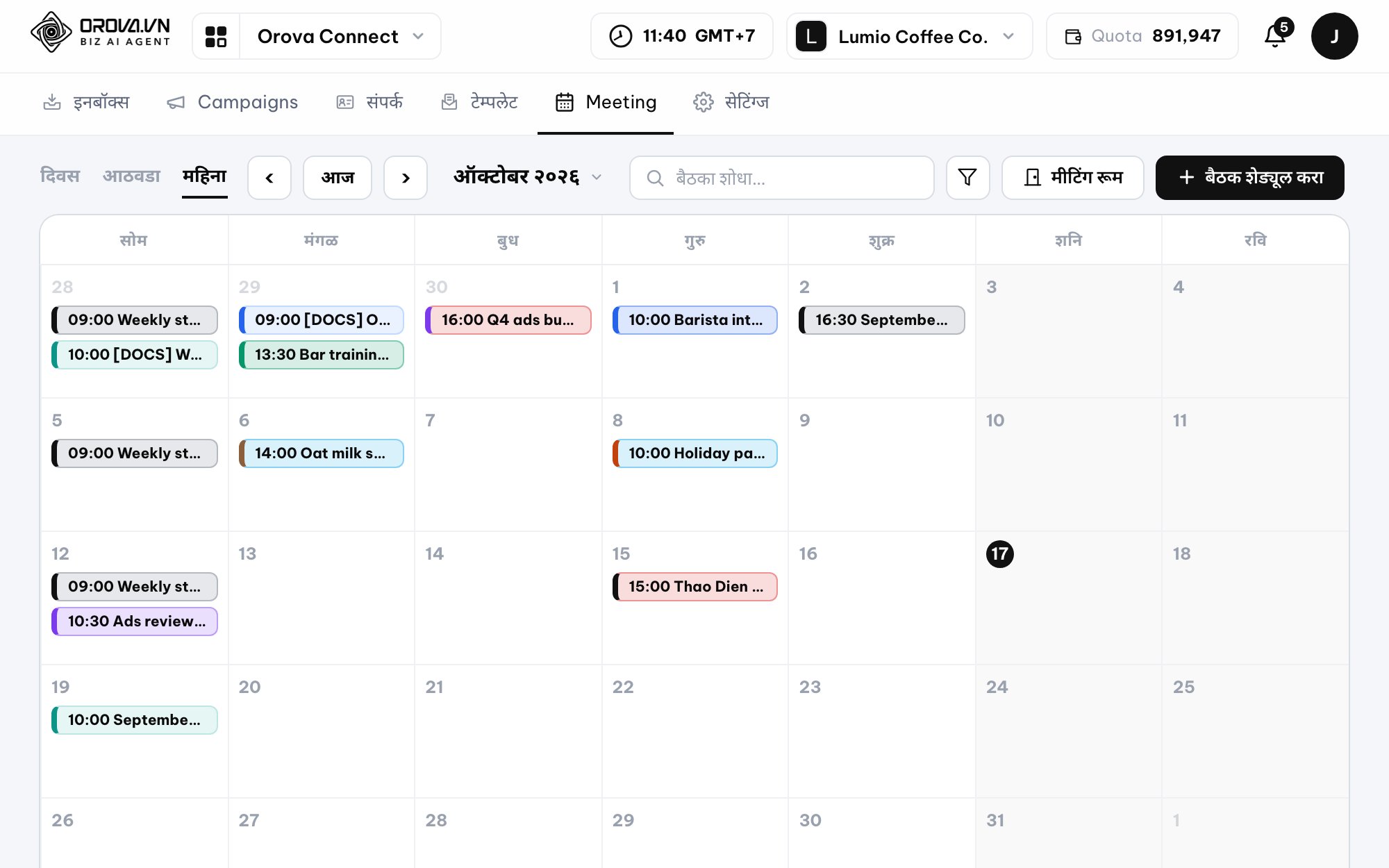The height and width of the screenshot is (868, 1389).
Task: Select the Meeting tab
Action: pyautogui.click(x=606, y=102)
